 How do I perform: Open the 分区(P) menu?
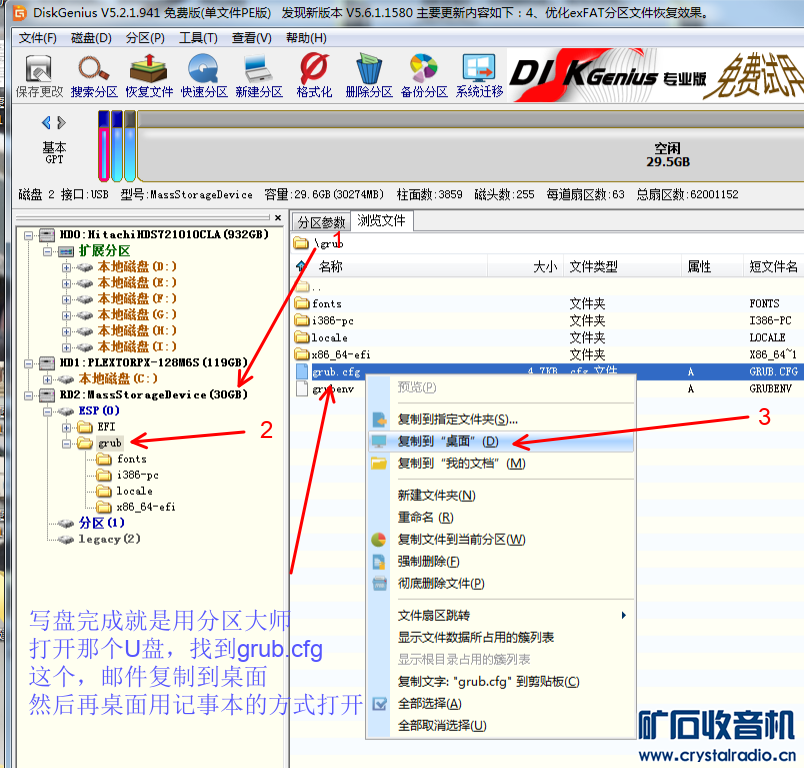(145, 38)
